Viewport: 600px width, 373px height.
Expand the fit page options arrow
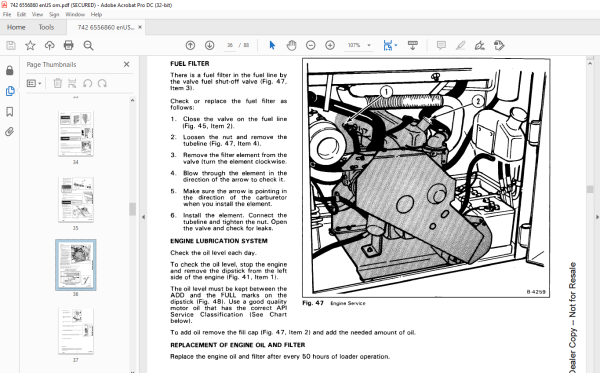pyautogui.click(x=396, y=45)
